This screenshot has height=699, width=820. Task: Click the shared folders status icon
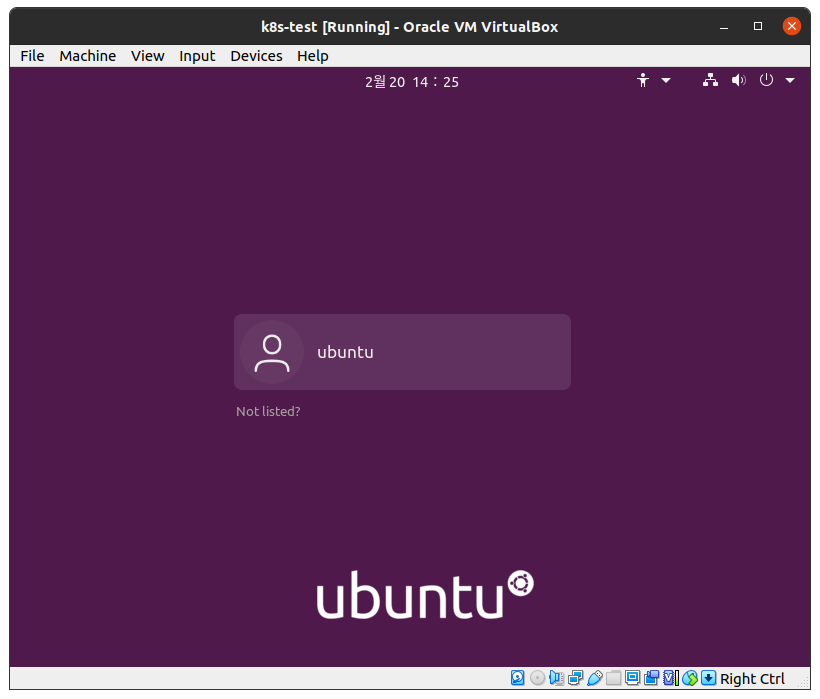tap(613, 678)
